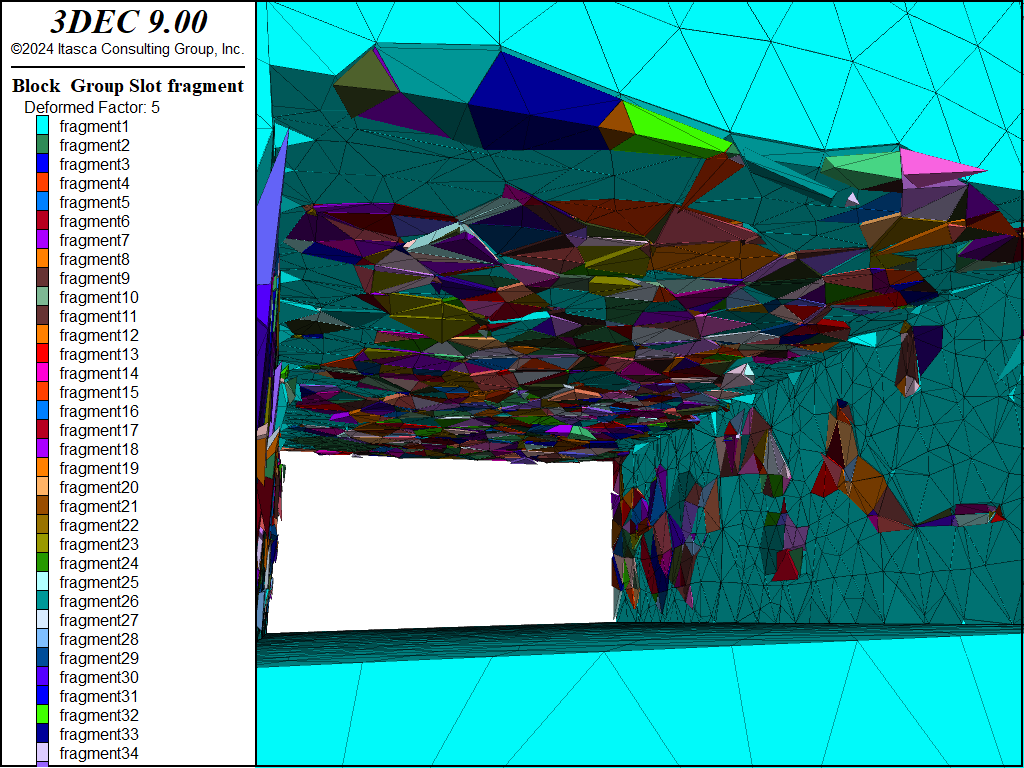This screenshot has height=768, width=1024.
Task: Click the 3DEC 9.00 title
Action: coord(128,22)
